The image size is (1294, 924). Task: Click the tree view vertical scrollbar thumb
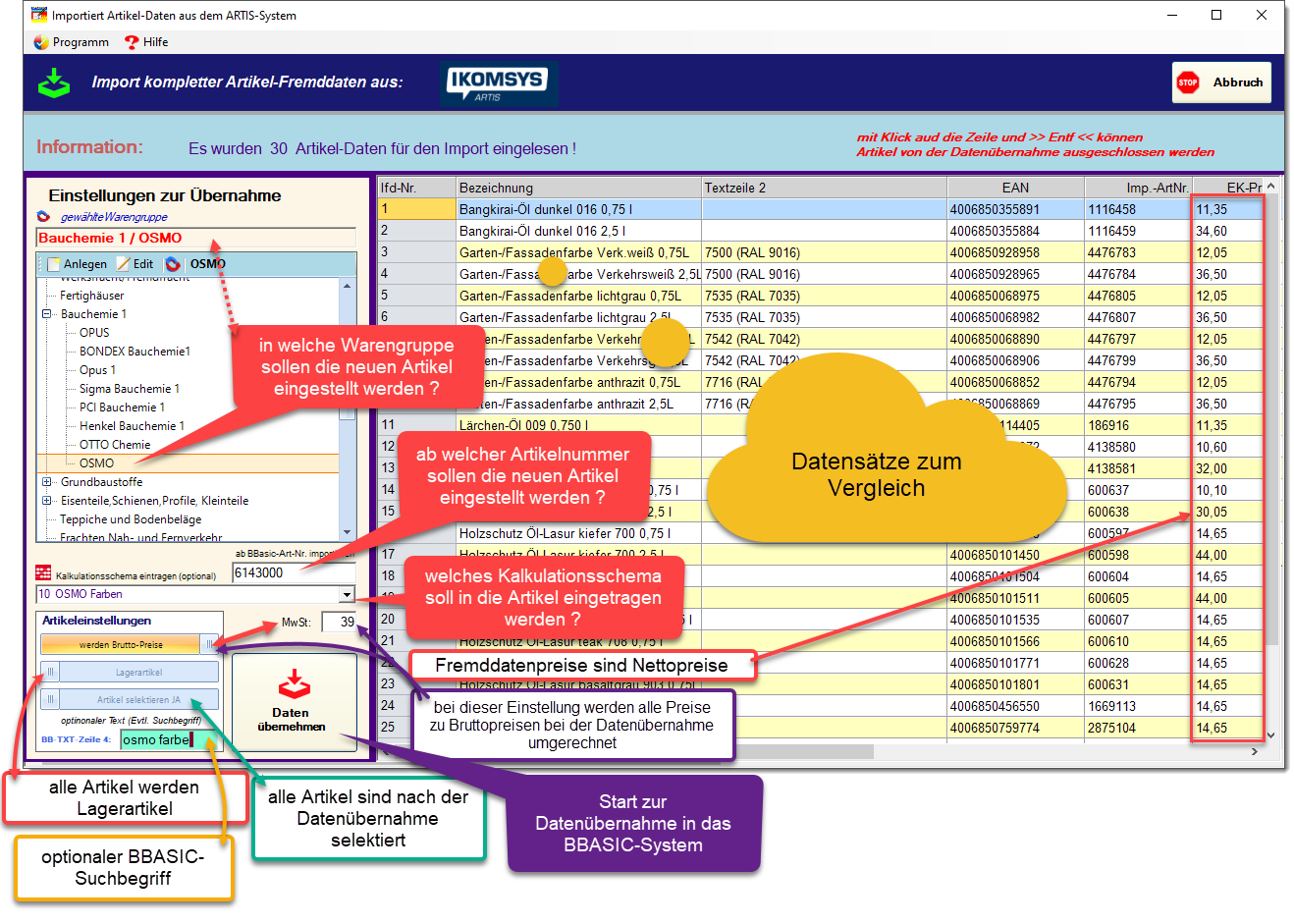click(x=348, y=411)
